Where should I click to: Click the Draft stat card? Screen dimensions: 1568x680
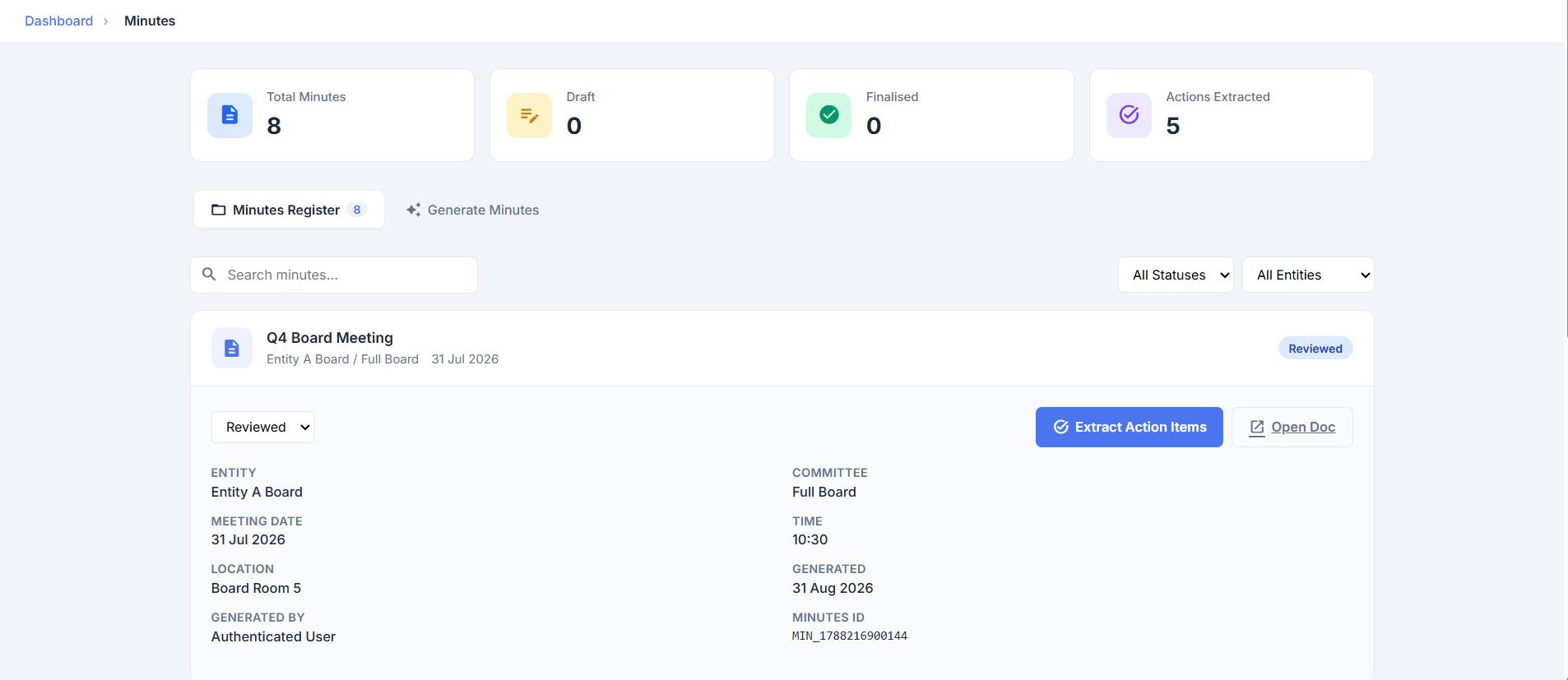tap(632, 115)
